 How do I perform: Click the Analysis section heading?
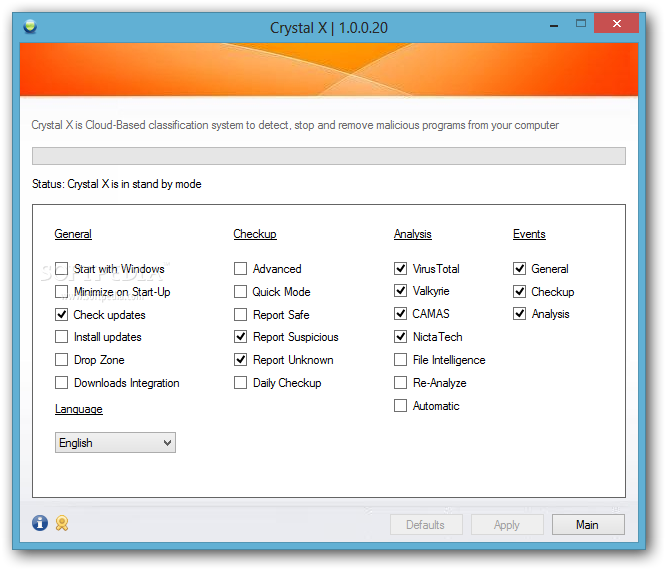412,234
